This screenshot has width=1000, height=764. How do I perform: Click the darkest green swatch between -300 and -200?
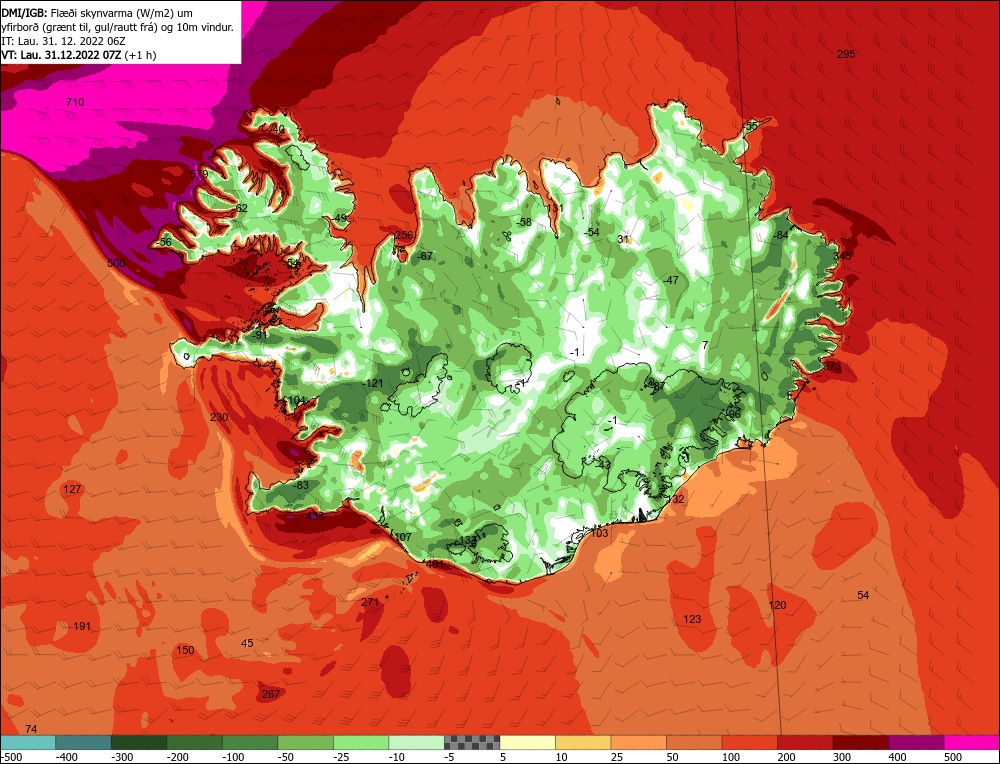[x=139, y=743]
